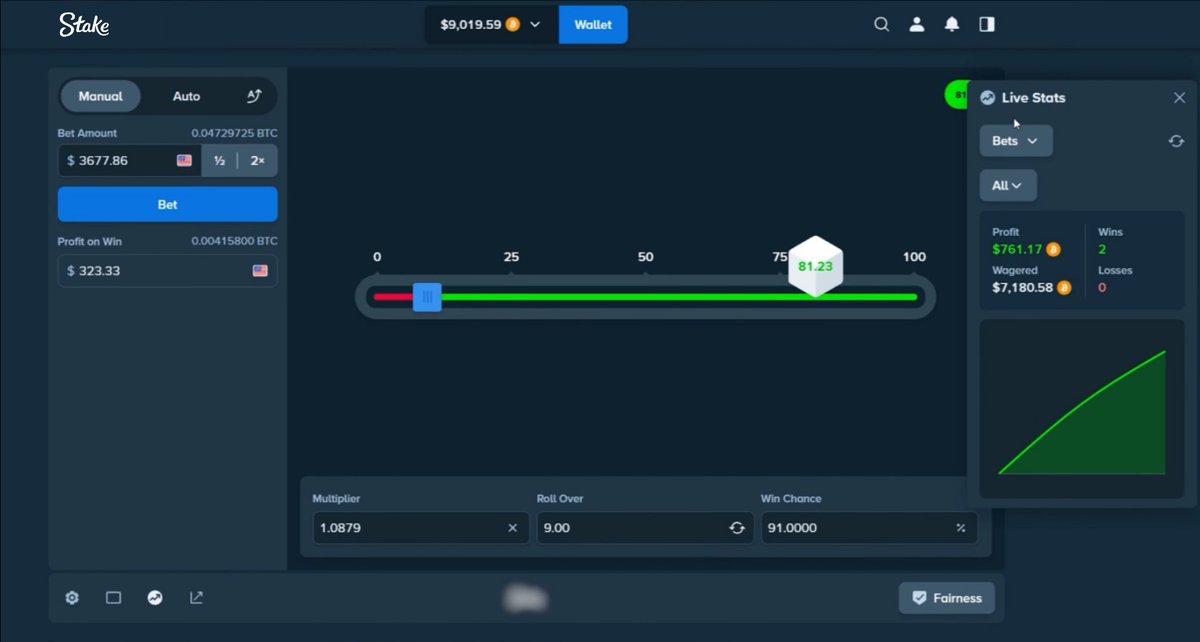Screen dimensions: 1200x642
Task: Close the Live Stats panel
Action: (x=1179, y=98)
